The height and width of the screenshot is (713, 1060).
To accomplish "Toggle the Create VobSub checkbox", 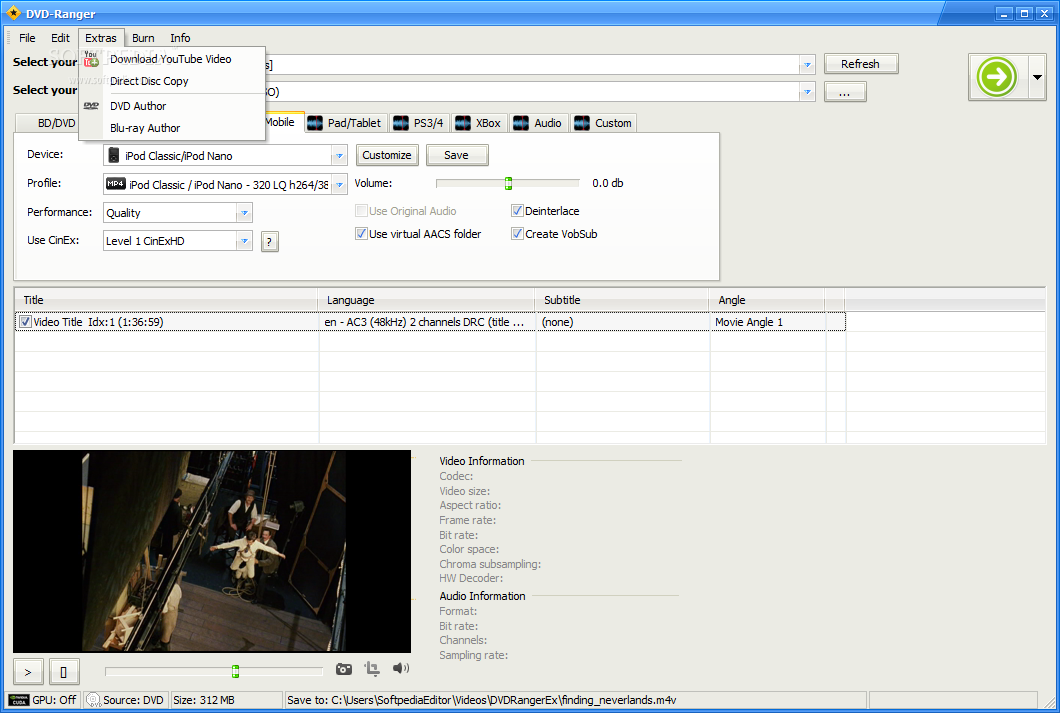I will 517,233.
